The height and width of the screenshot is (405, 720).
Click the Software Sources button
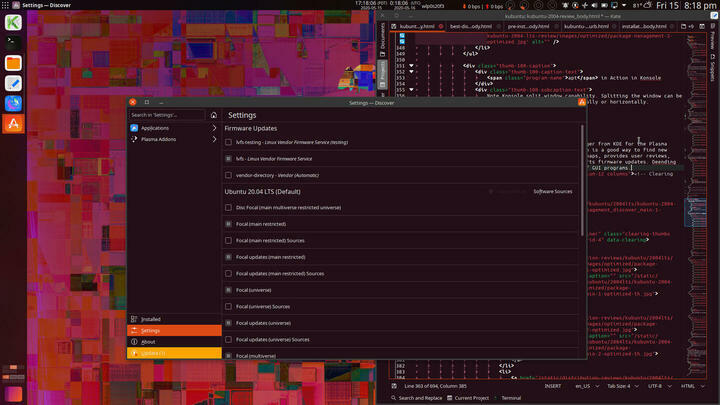point(552,191)
